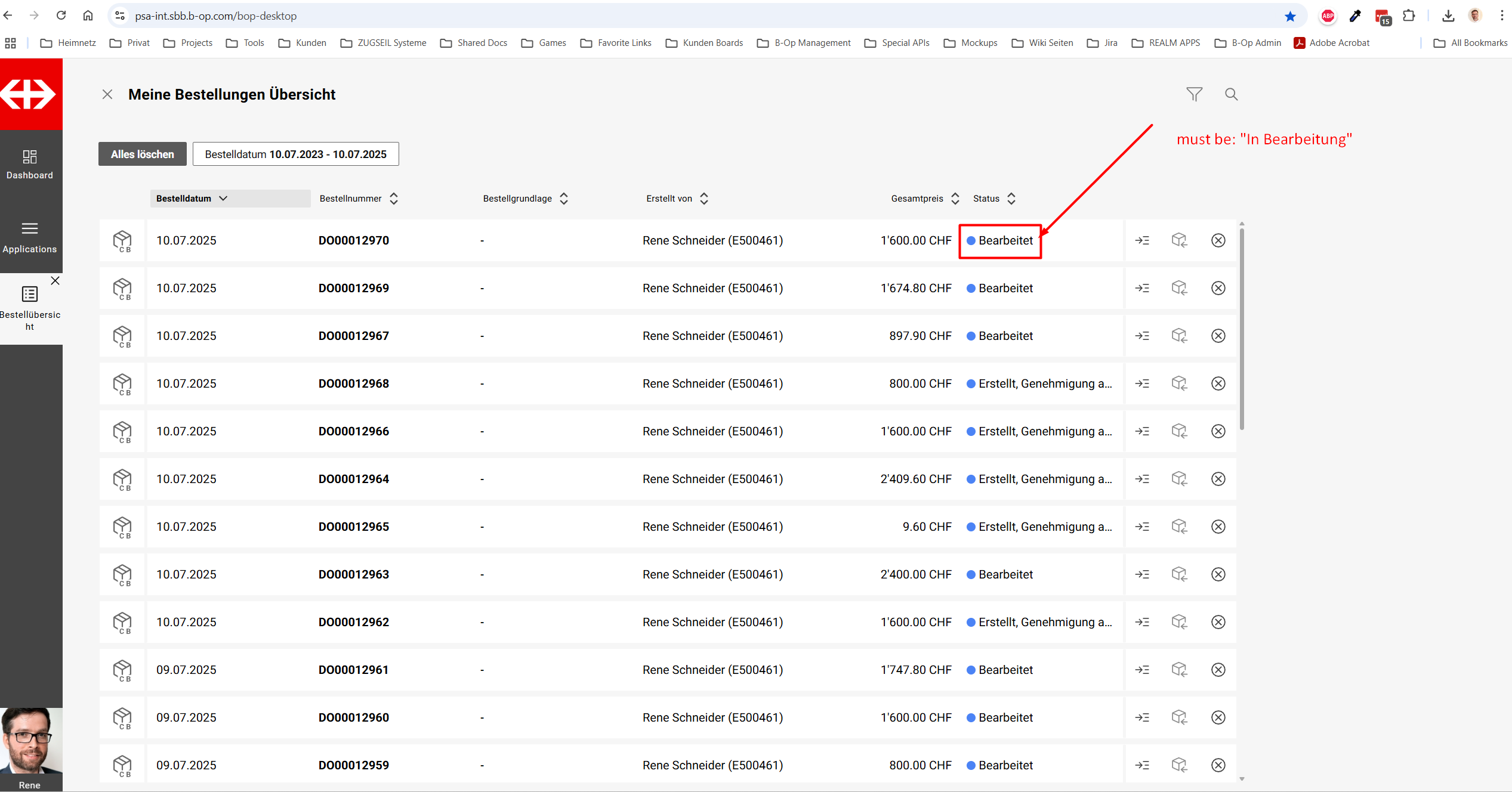Viewport: 1512px width, 792px height.
Task: Close the Bestellübersicht sidebar tab
Action: click(55, 281)
